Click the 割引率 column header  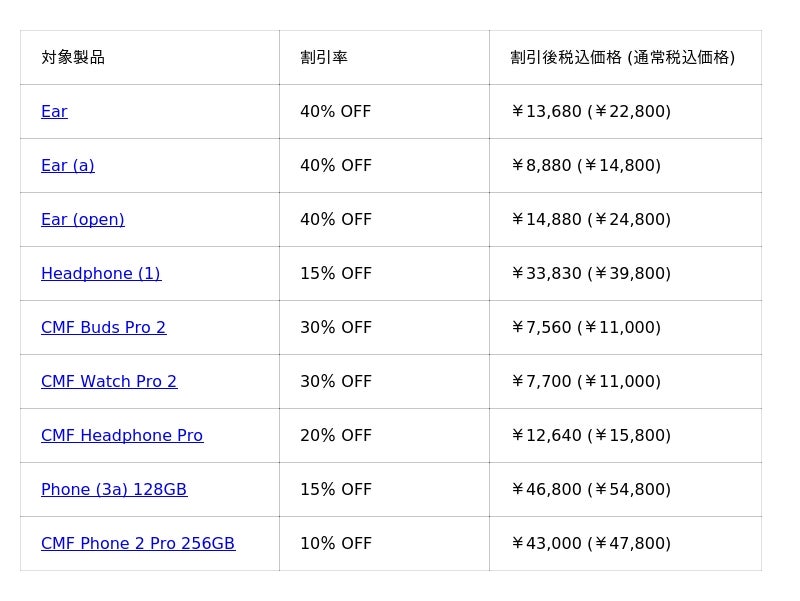(x=324, y=58)
